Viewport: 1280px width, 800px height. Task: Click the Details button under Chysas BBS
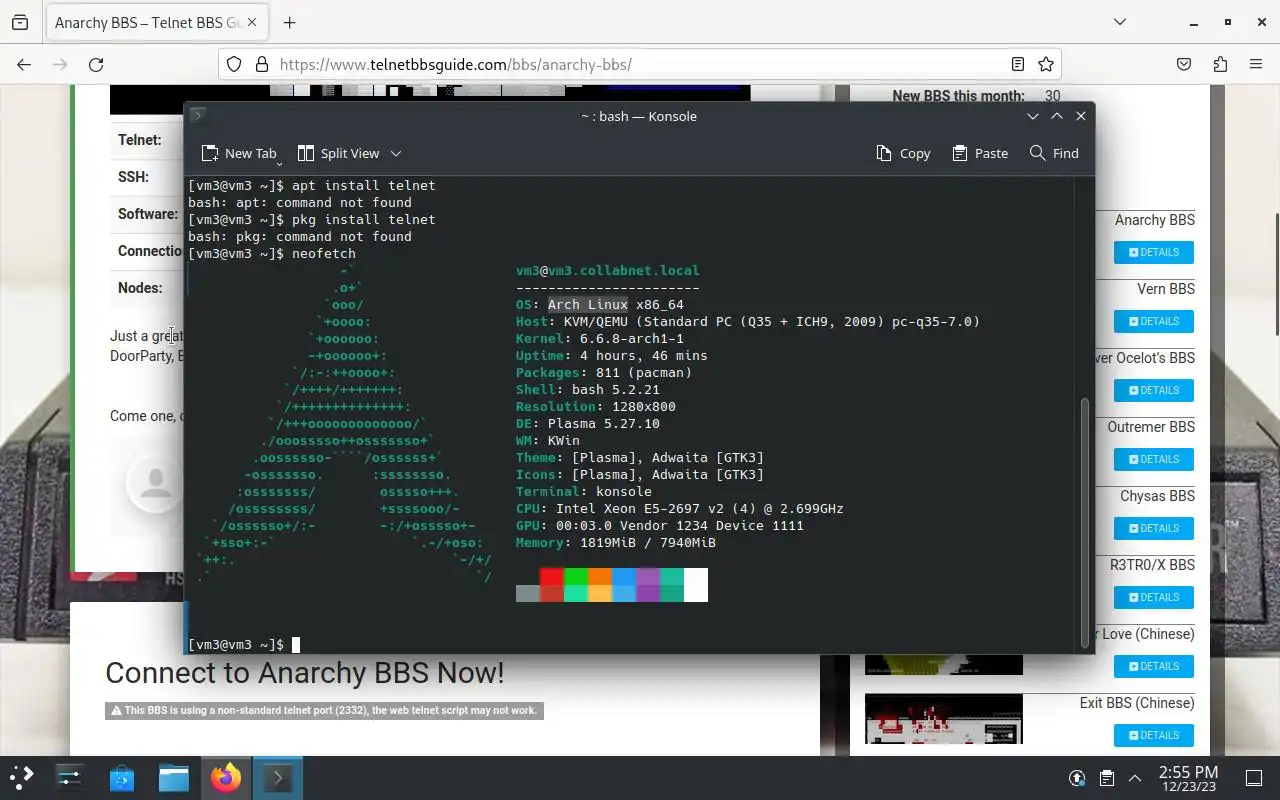(x=1154, y=528)
